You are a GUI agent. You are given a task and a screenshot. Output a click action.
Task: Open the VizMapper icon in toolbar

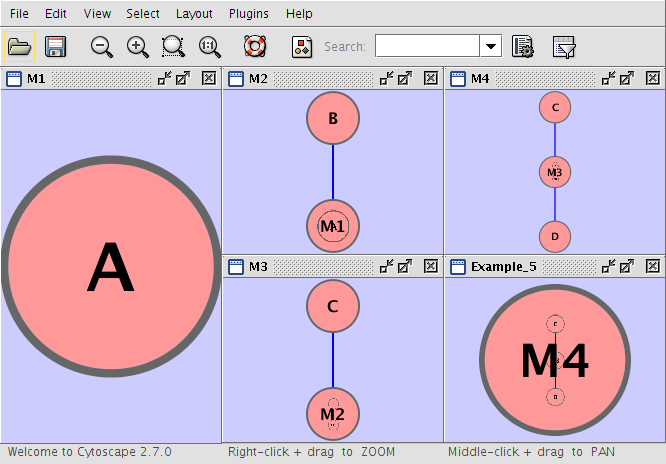[x=302, y=47]
